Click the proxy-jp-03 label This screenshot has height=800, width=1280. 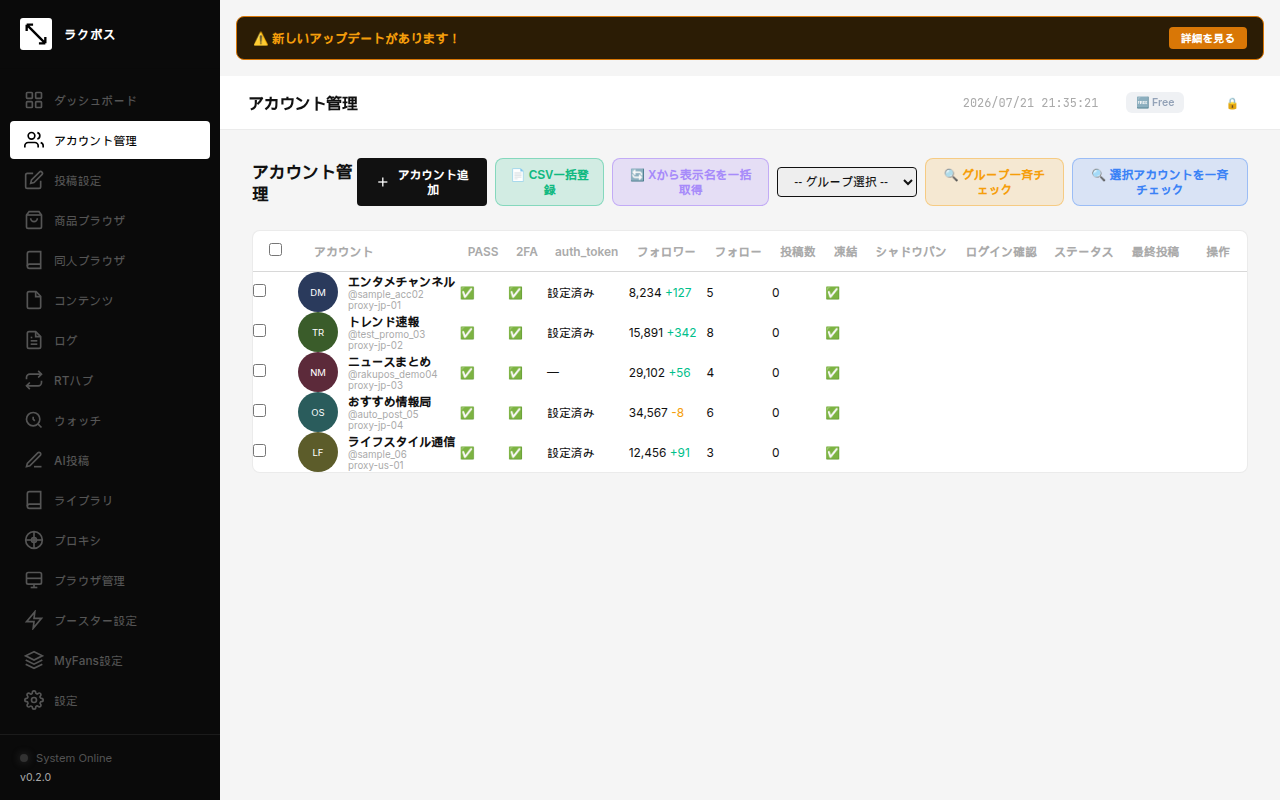click(376, 385)
